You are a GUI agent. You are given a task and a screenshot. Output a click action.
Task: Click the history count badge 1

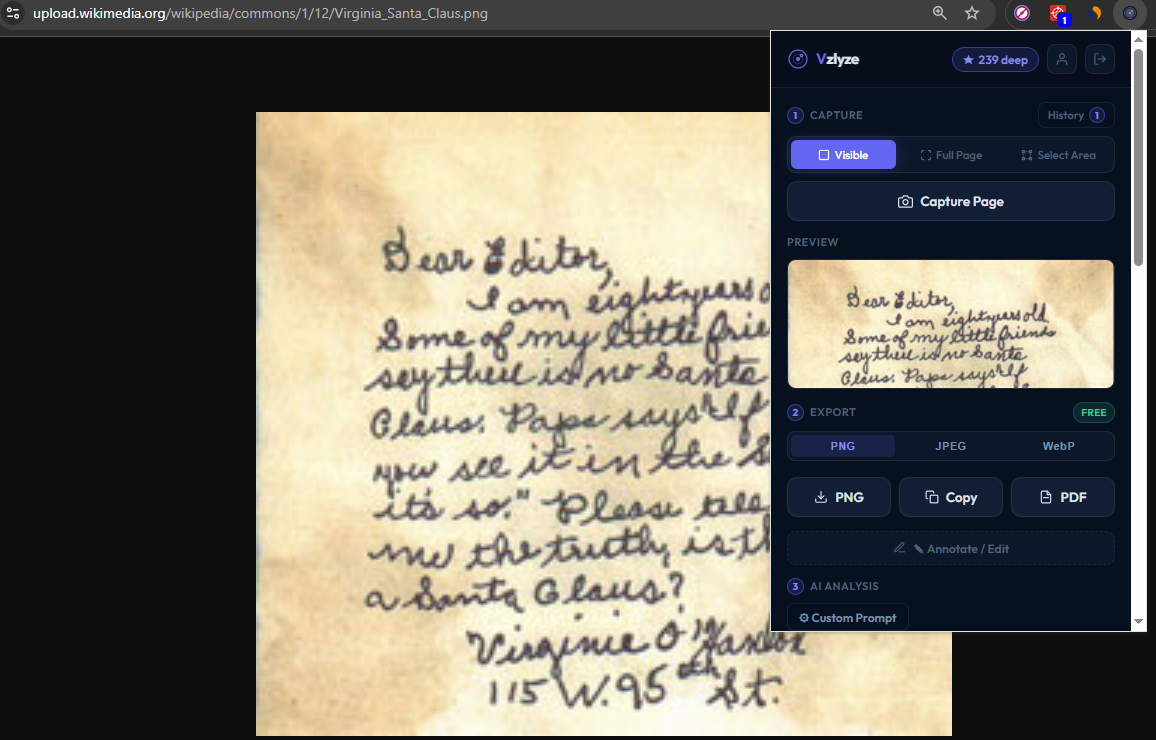pos(1097,115)
